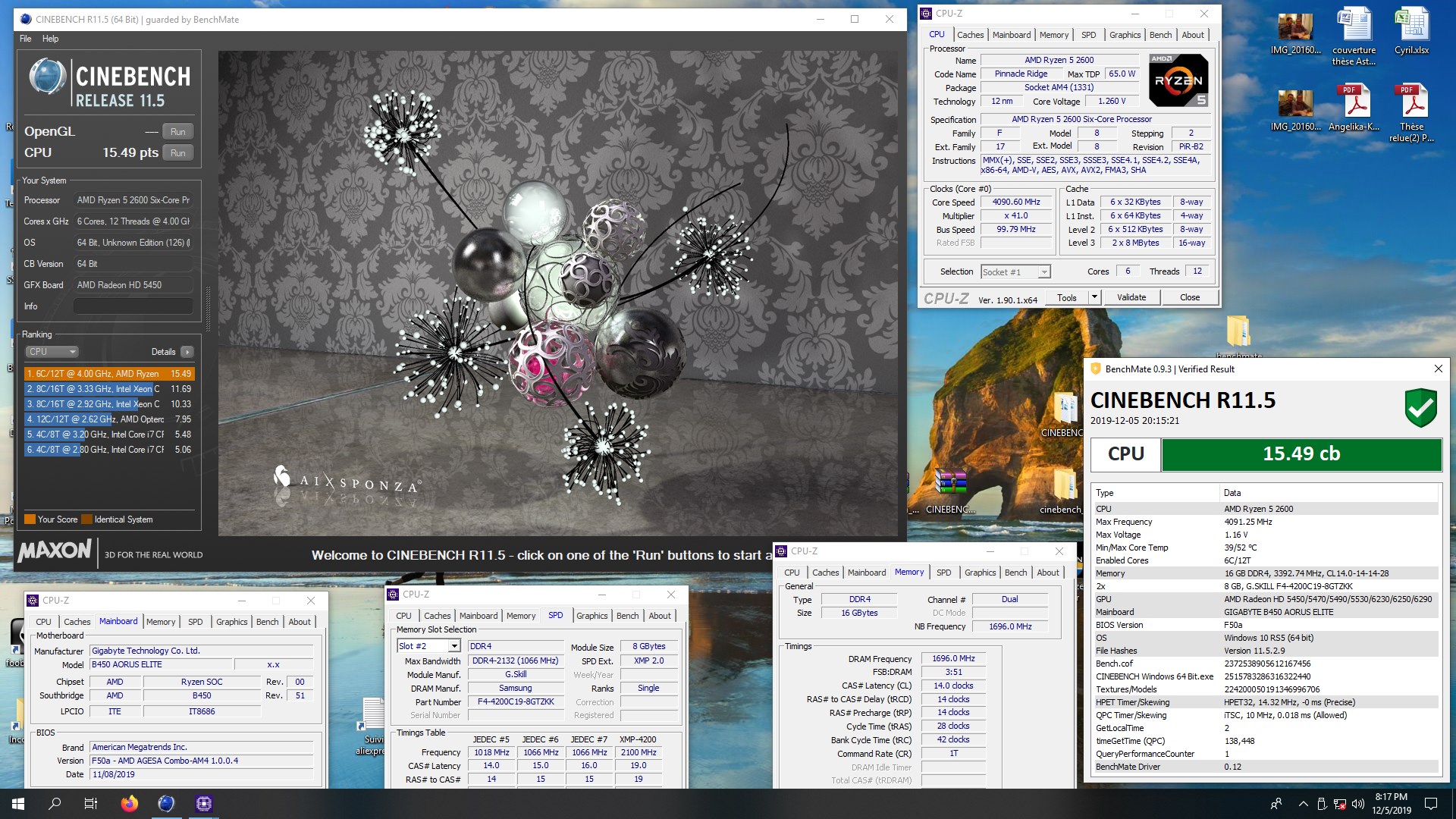Open File menu in Cinebench
This screenshot has width=1456, height=819.
pyautogui.click(x=26, y=39)
